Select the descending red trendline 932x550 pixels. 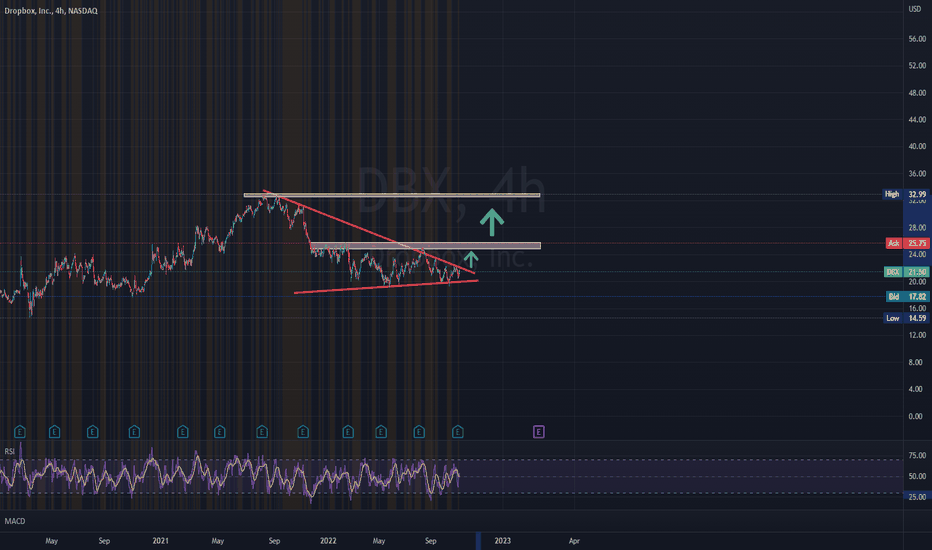369,231
